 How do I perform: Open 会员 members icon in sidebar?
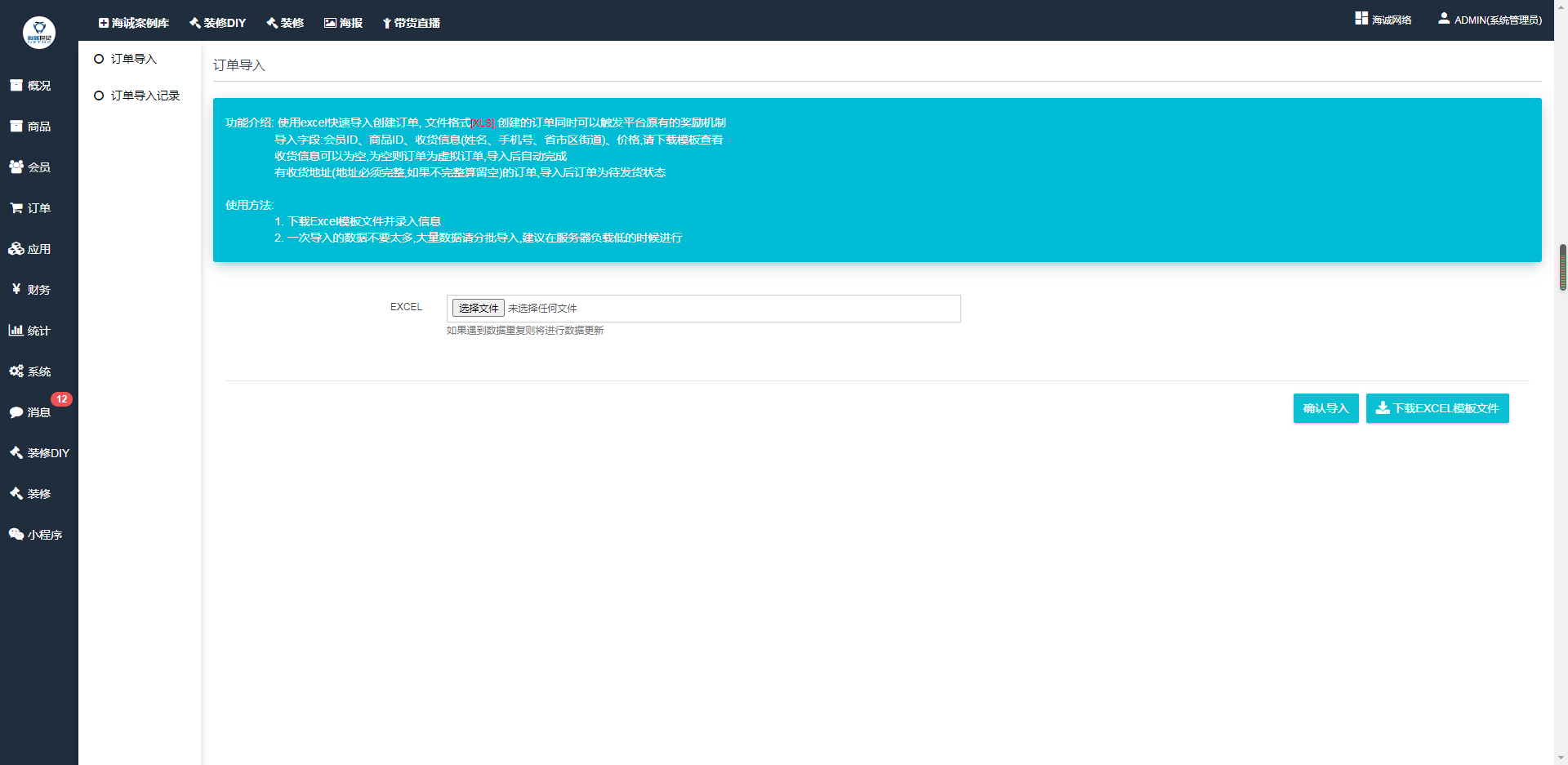(16, 167)
